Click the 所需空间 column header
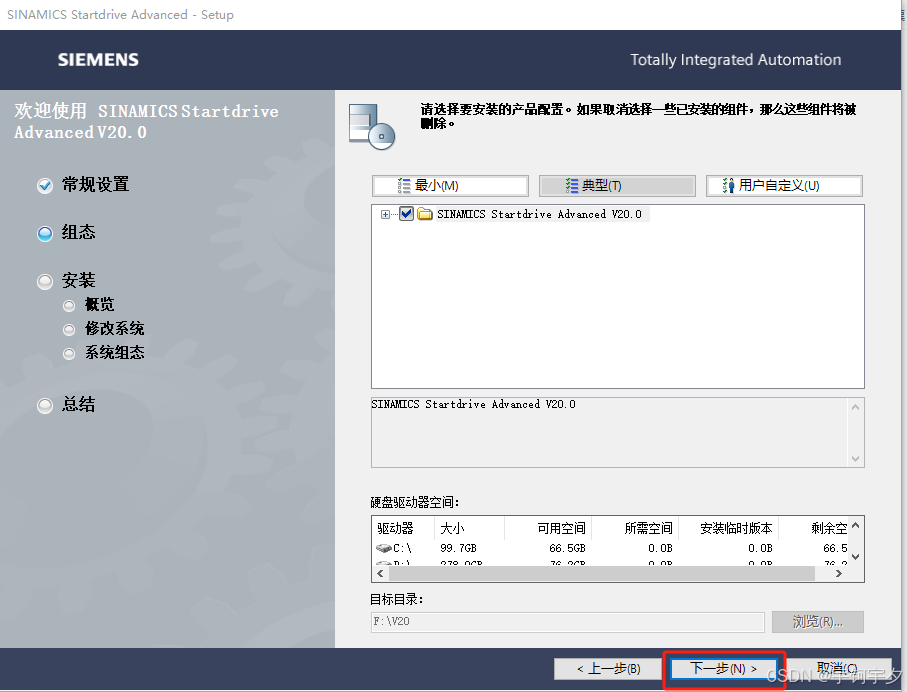Viewport: 907px width, 692px height. click(635, 528)
